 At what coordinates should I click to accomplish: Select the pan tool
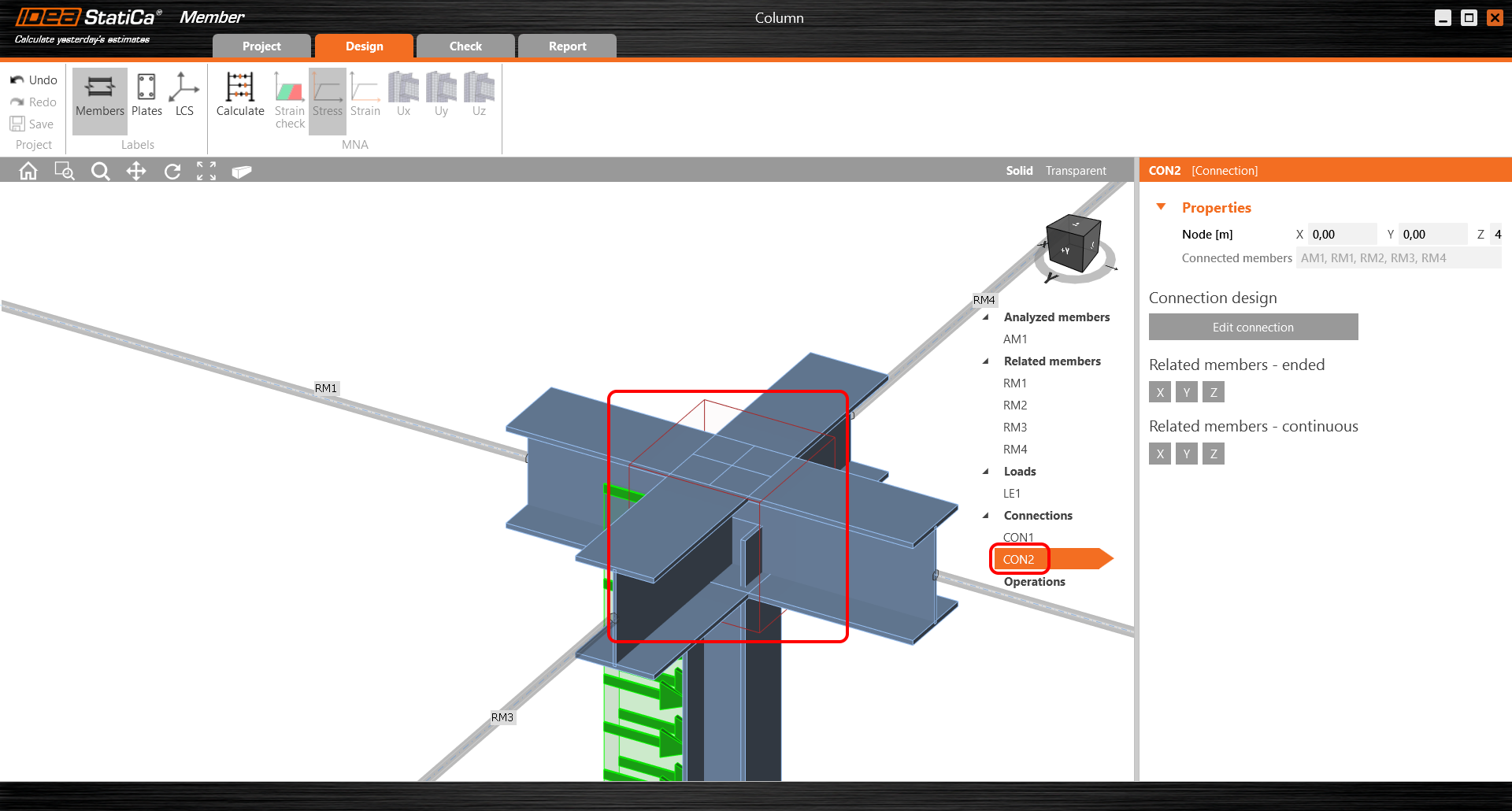(x=136, y=171)
